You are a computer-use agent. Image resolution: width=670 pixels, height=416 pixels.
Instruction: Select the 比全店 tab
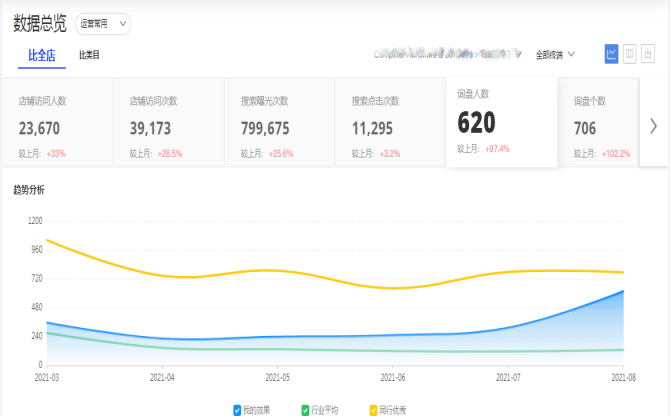coord(42,55)
